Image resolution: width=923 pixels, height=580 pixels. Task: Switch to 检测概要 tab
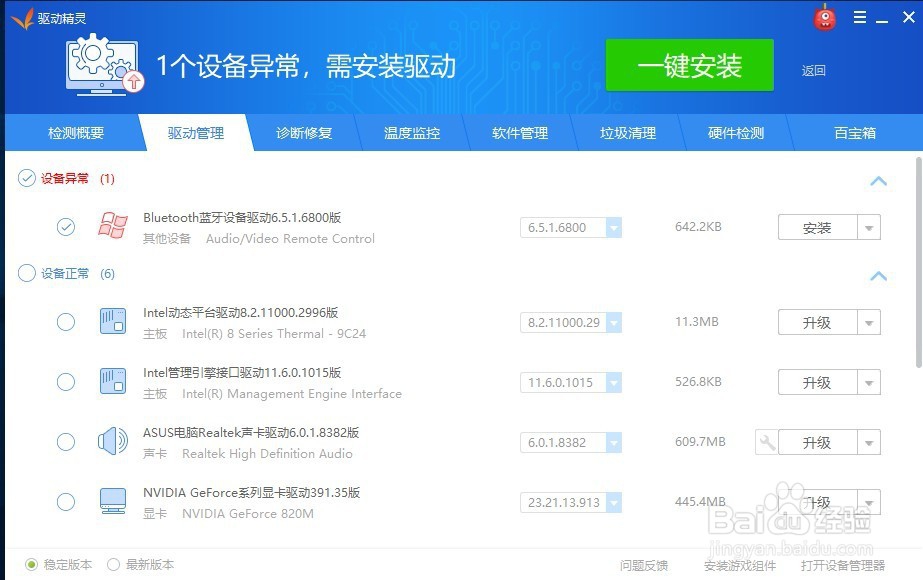pyautogui.click(x=76, y=133)
